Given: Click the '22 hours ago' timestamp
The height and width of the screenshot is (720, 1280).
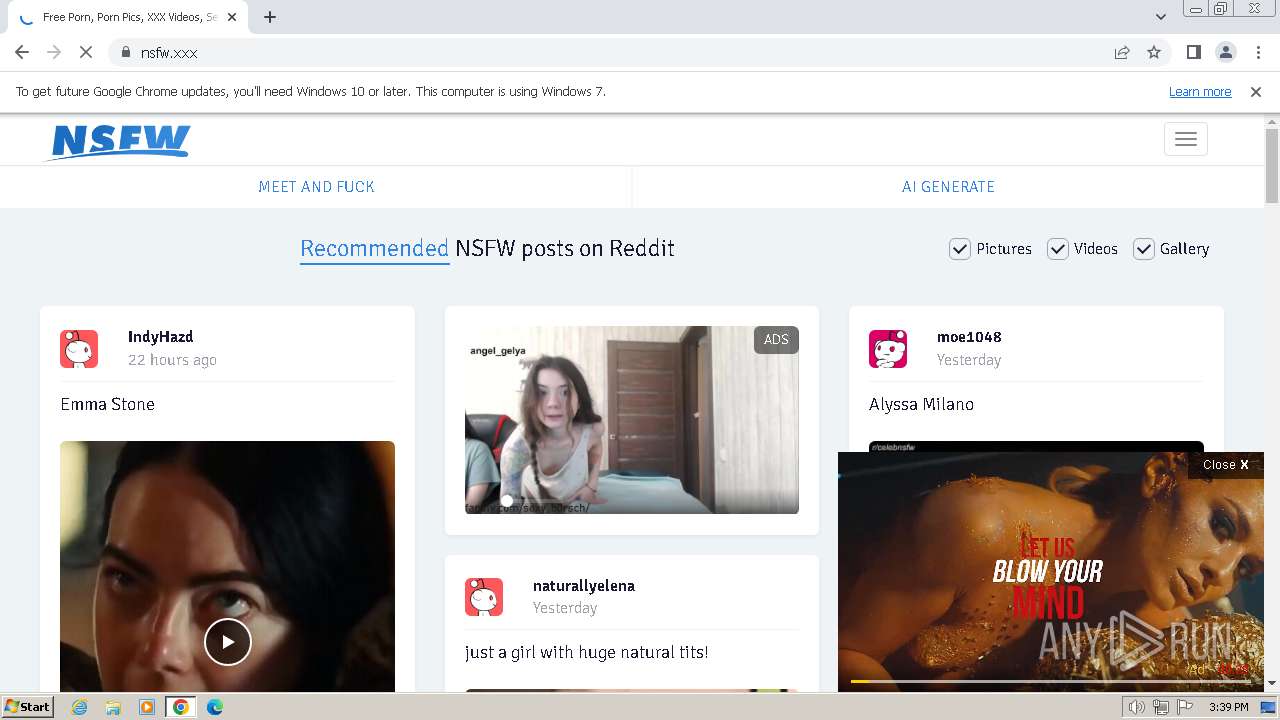Looking at the screenshot, I should coord(172,360).
